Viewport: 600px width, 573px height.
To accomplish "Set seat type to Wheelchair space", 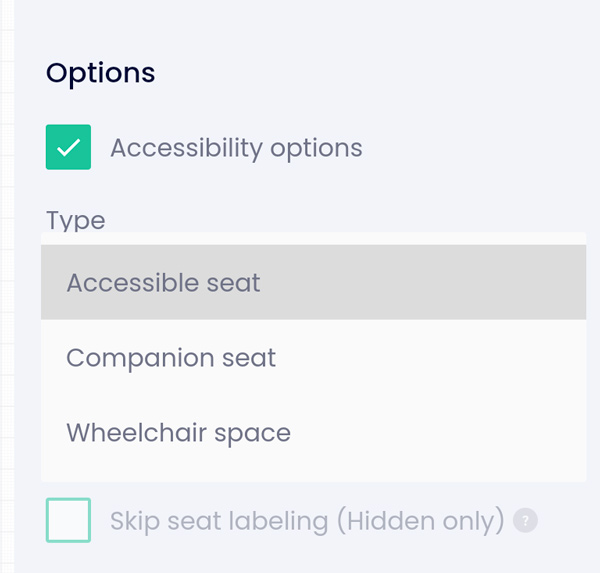I will tap(313, 432).
